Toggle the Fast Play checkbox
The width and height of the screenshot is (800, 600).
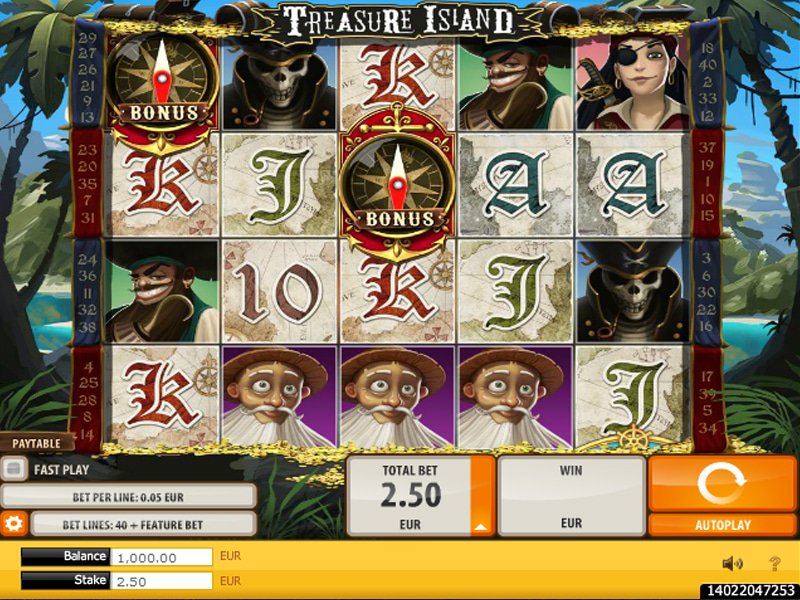tap(14, 469)
